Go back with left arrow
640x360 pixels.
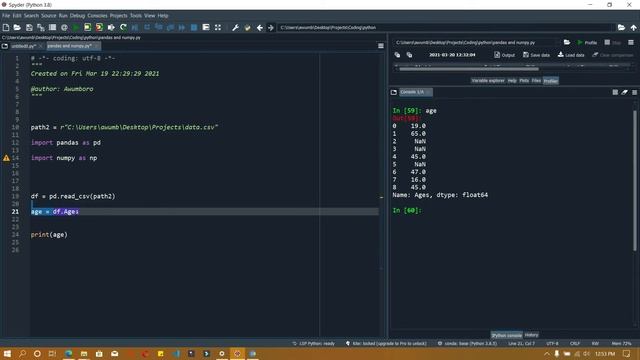260,27
